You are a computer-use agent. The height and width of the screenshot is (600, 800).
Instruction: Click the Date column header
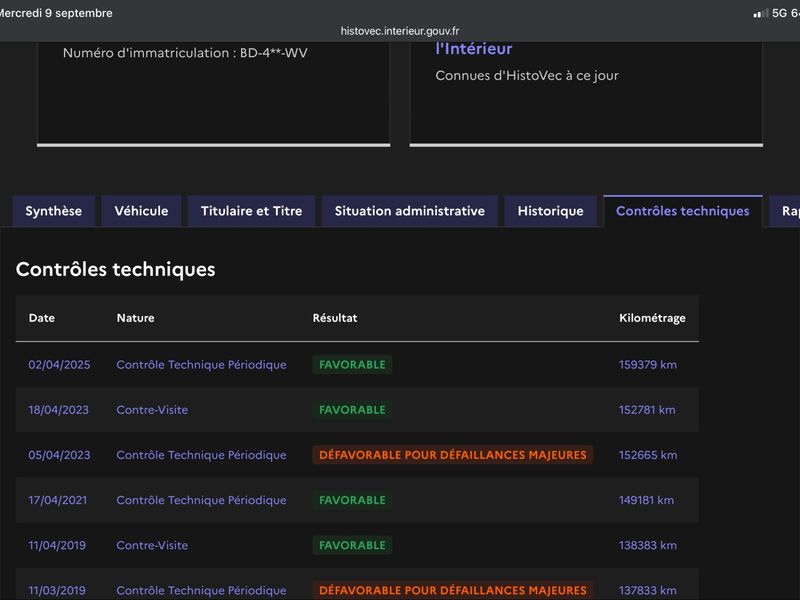(x=42, y=318)
